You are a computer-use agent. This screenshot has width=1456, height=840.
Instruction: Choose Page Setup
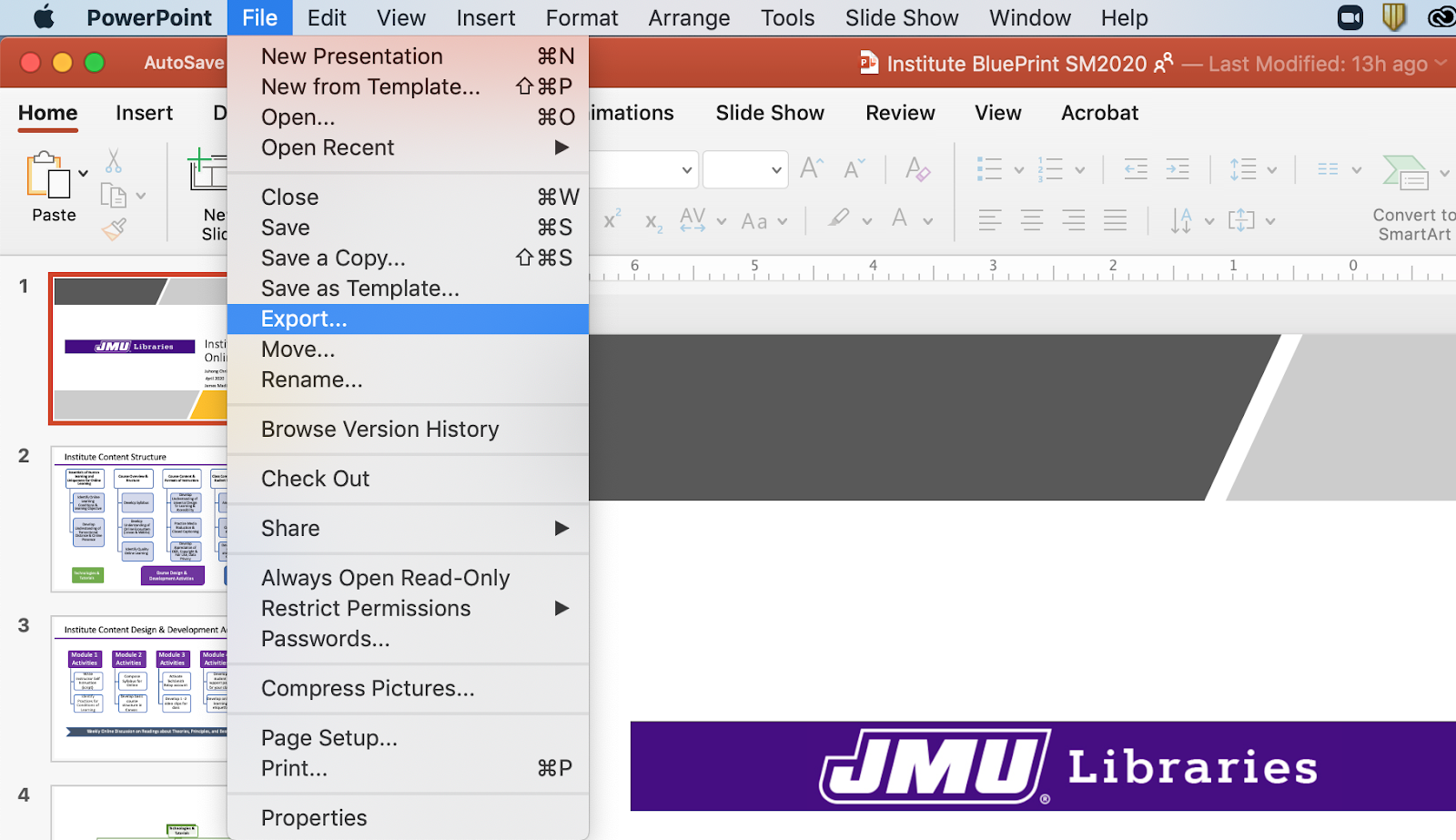(x=408, y=738)
